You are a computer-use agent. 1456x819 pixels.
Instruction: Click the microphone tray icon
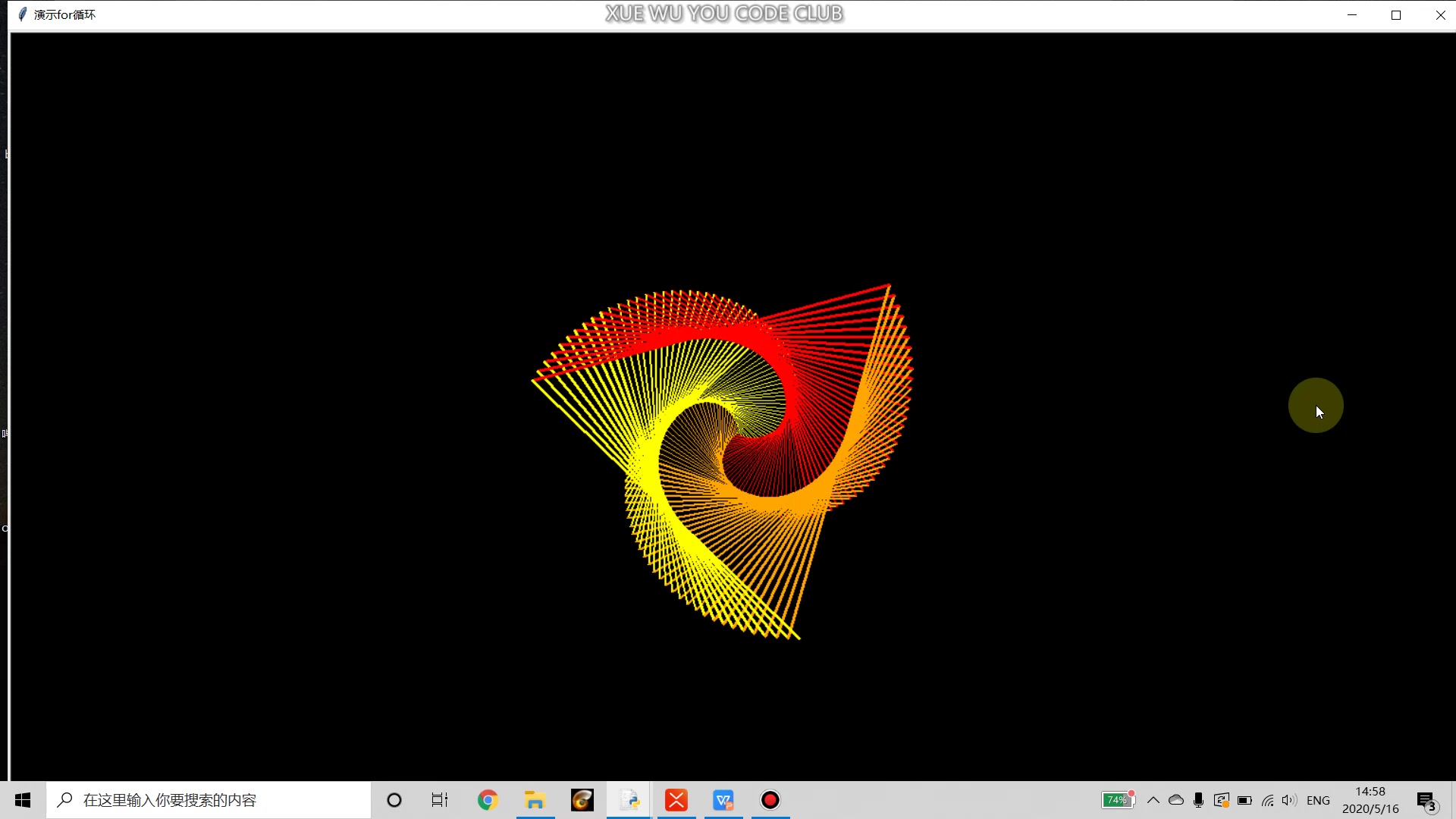pos(1198,800)
